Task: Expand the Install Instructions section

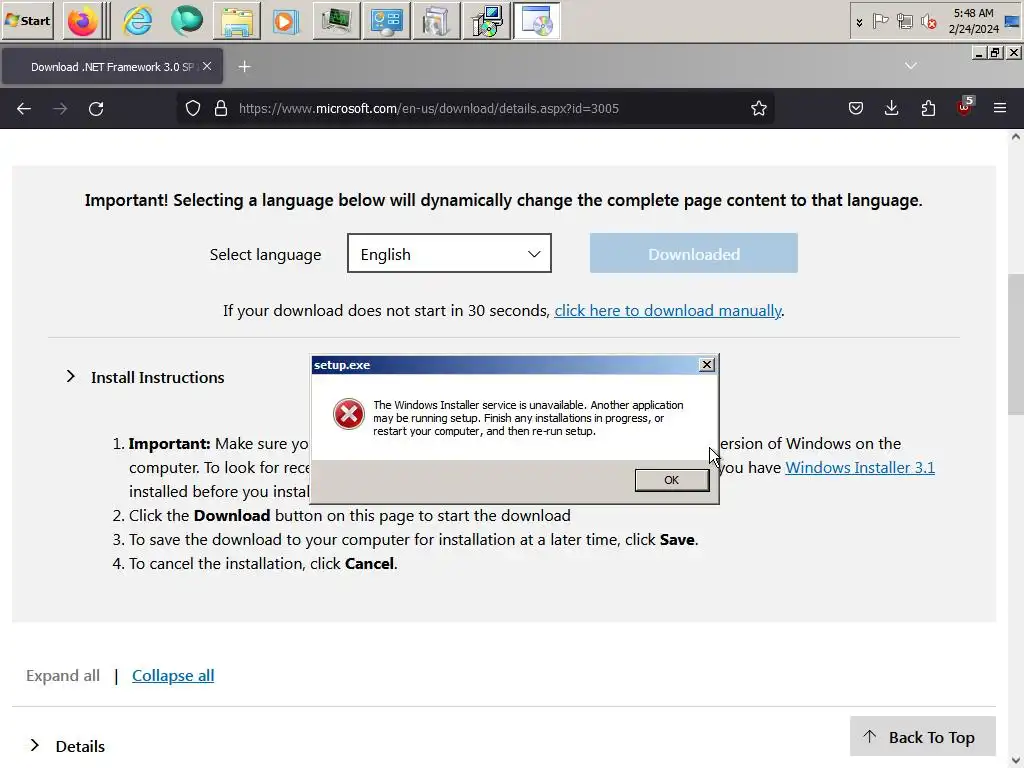Action: 145,377
